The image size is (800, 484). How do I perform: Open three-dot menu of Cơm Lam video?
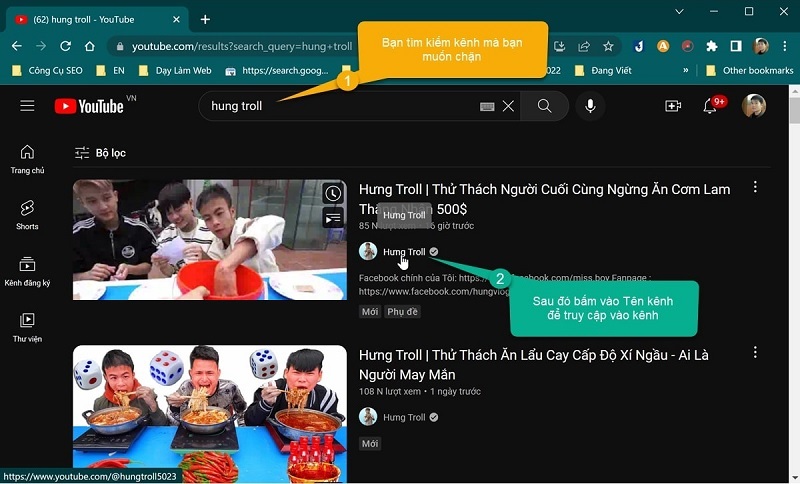tap(755, 187)
